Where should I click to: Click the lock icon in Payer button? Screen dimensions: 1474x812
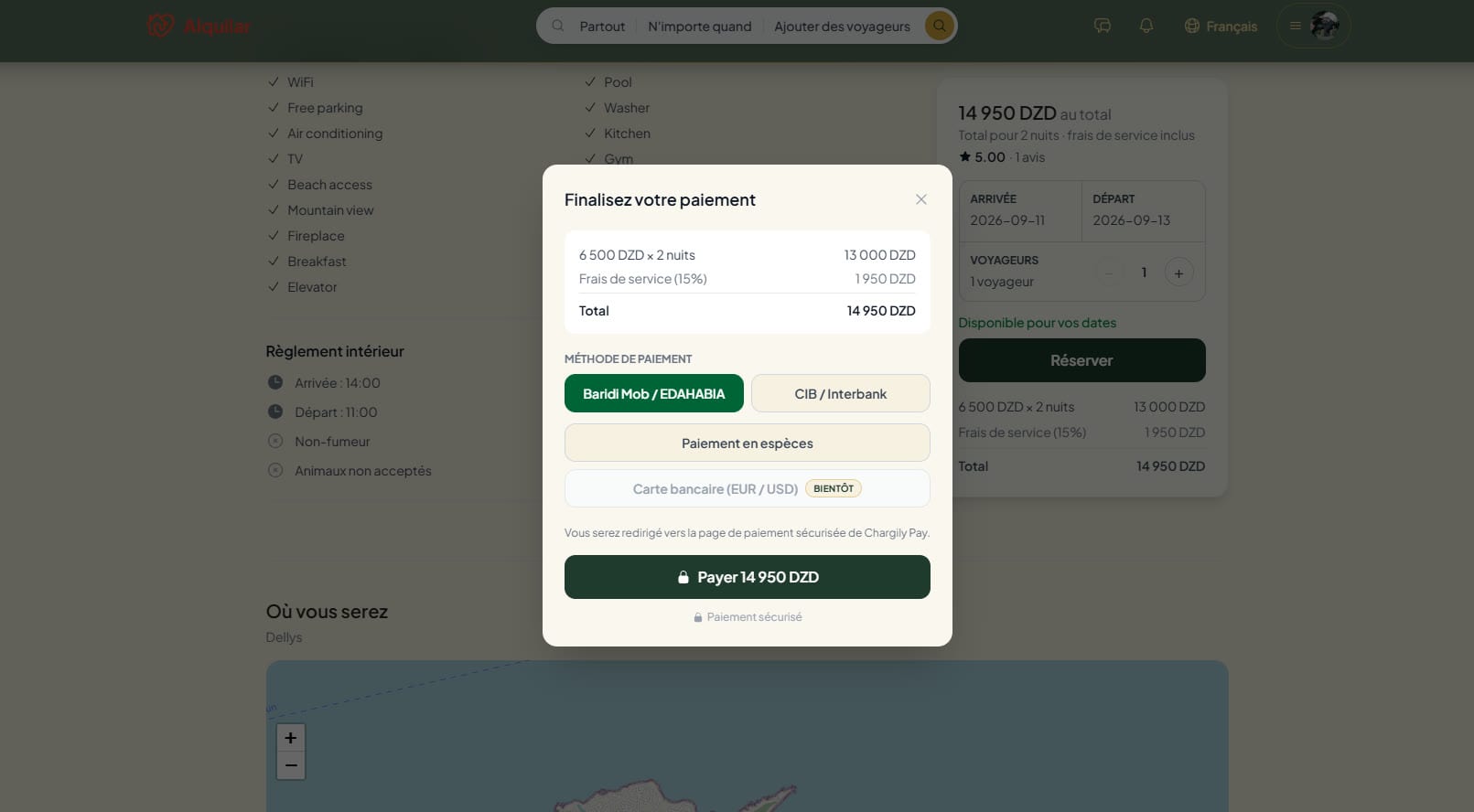(x=683, y=577)
